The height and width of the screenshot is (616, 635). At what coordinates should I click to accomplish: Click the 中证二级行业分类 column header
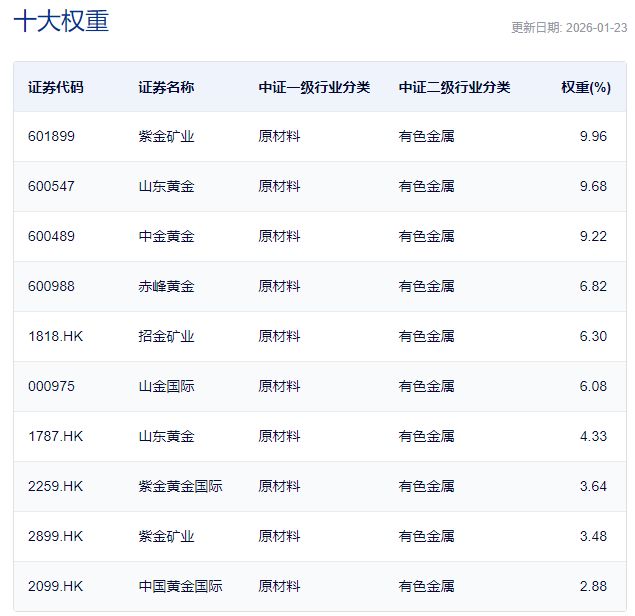point(454,87)
